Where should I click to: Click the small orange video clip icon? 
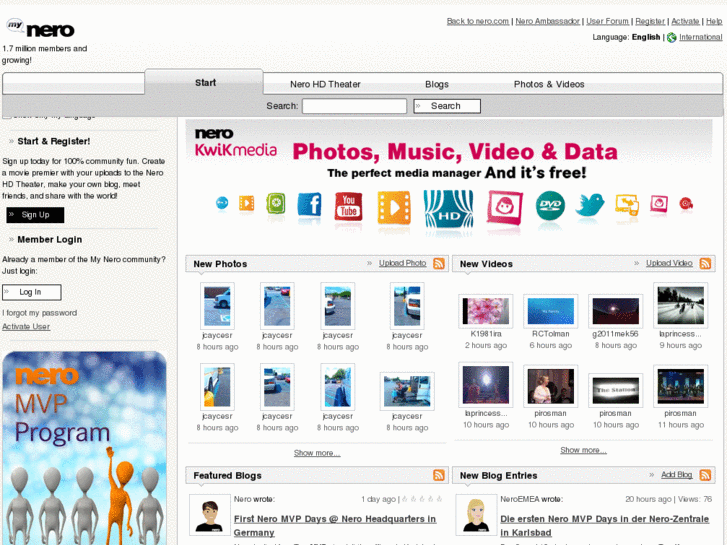(x=246, y=203)
